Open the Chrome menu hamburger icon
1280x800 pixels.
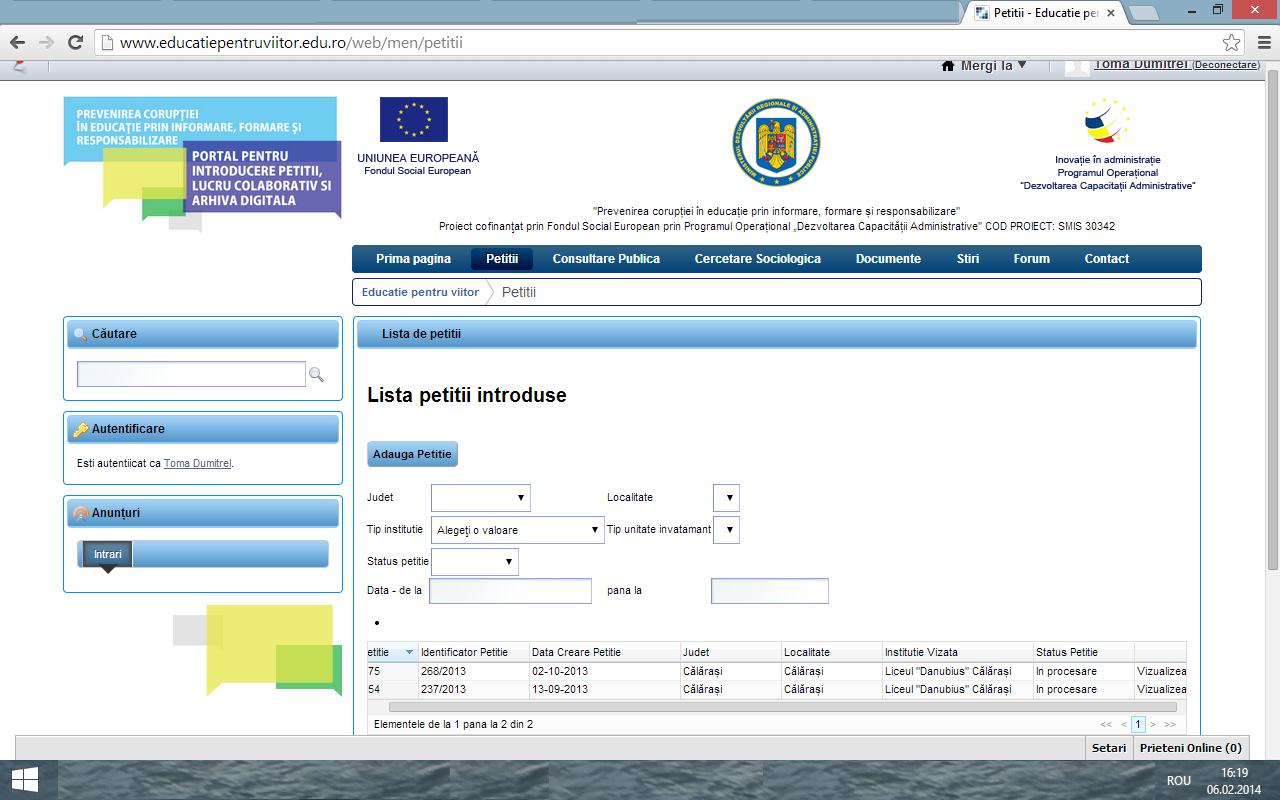pyautogui.click(x=1262, y=43)
